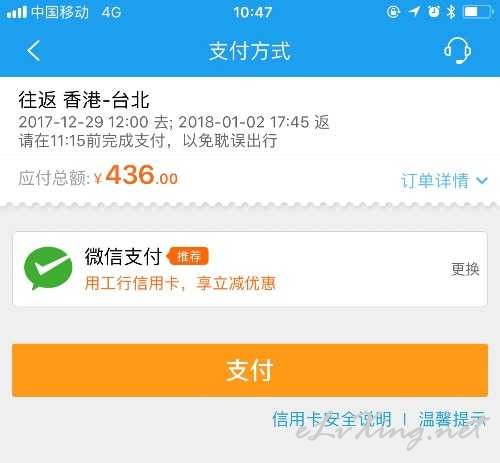Click the orange 支付 pay button

point(250,370)
